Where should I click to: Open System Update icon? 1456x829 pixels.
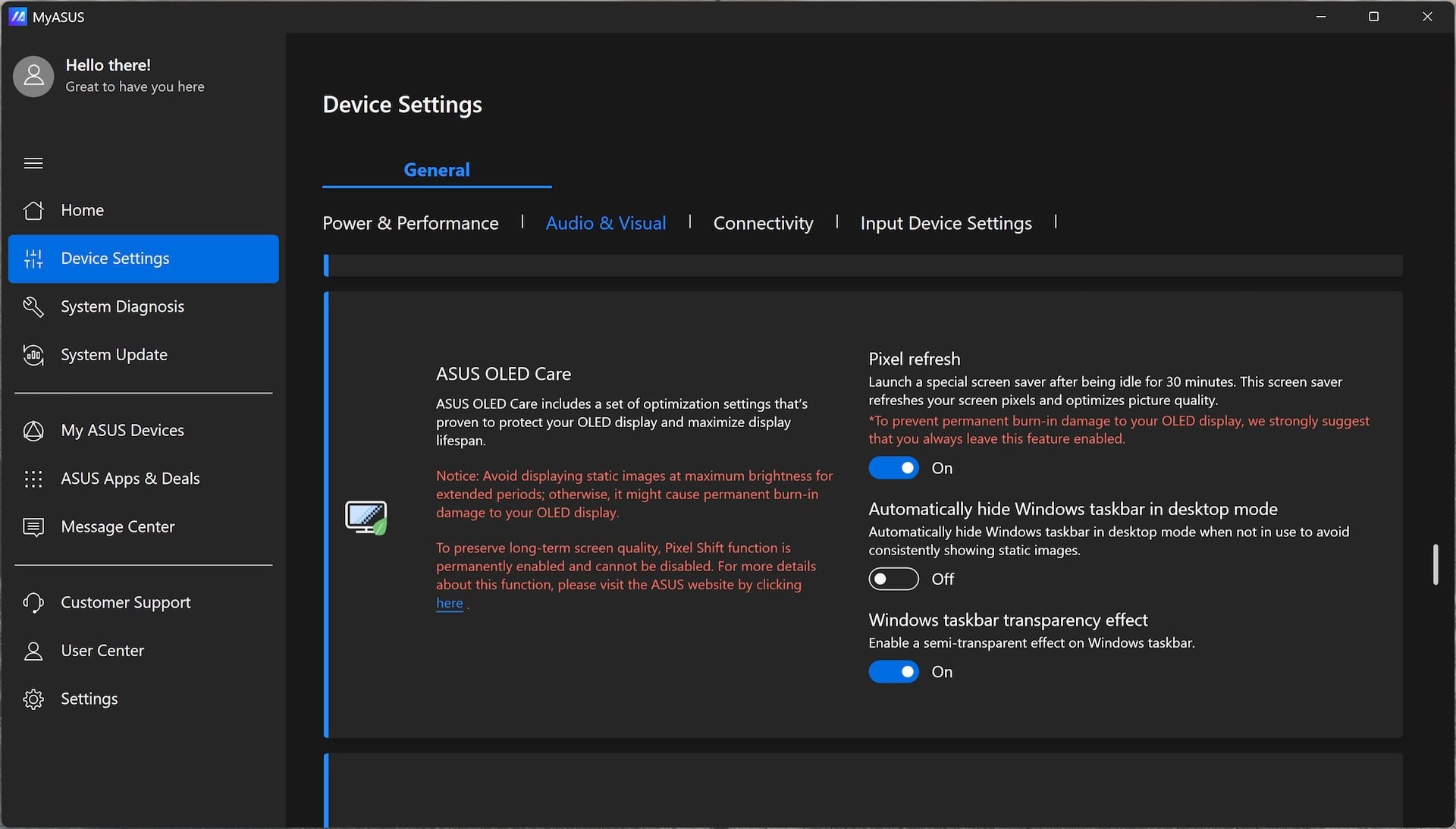coord(32,354)
